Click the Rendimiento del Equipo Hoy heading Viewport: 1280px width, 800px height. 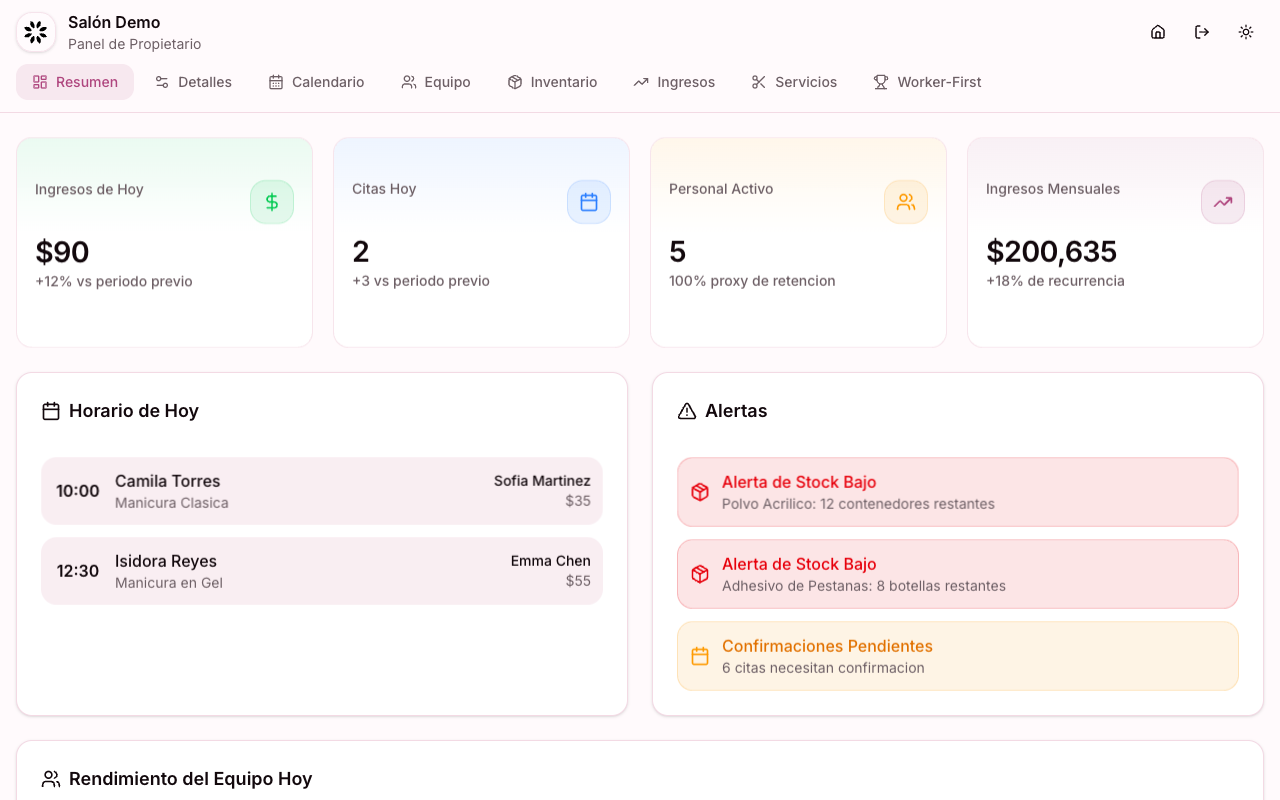(191, 779)
